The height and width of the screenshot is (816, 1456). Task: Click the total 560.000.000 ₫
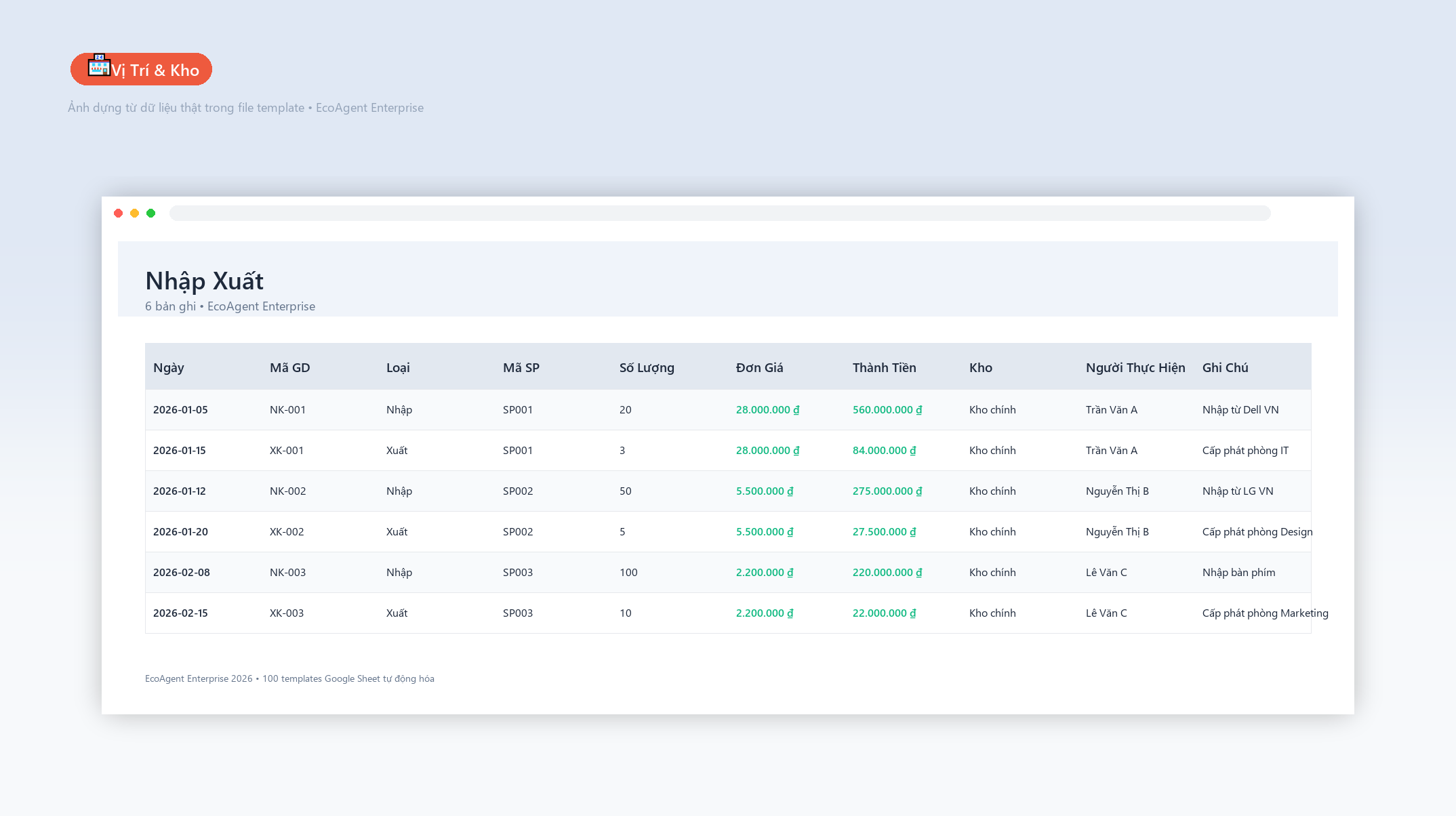[x=887, y=410]
